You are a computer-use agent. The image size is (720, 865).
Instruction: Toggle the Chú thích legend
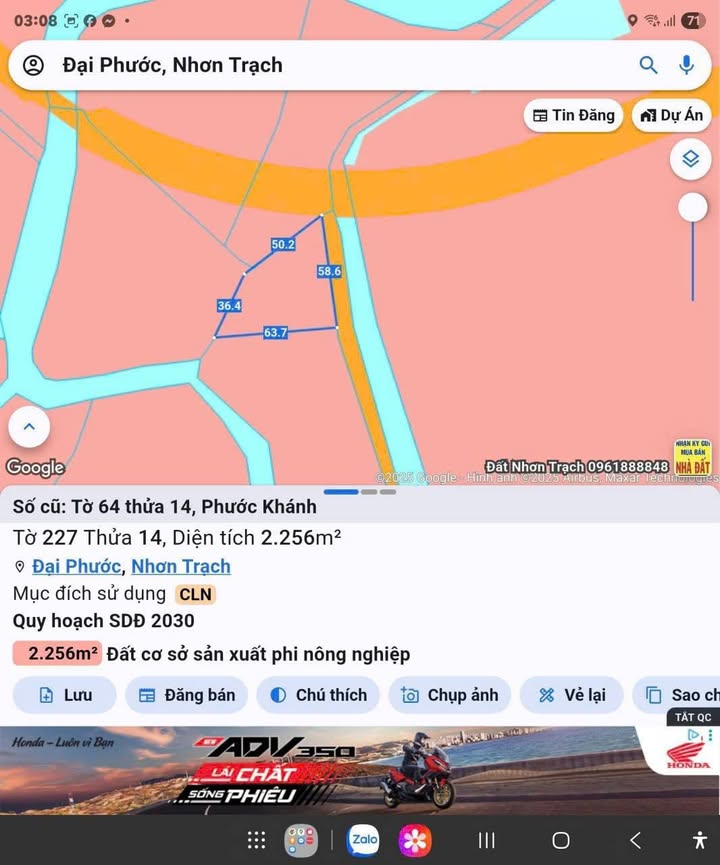318,695
